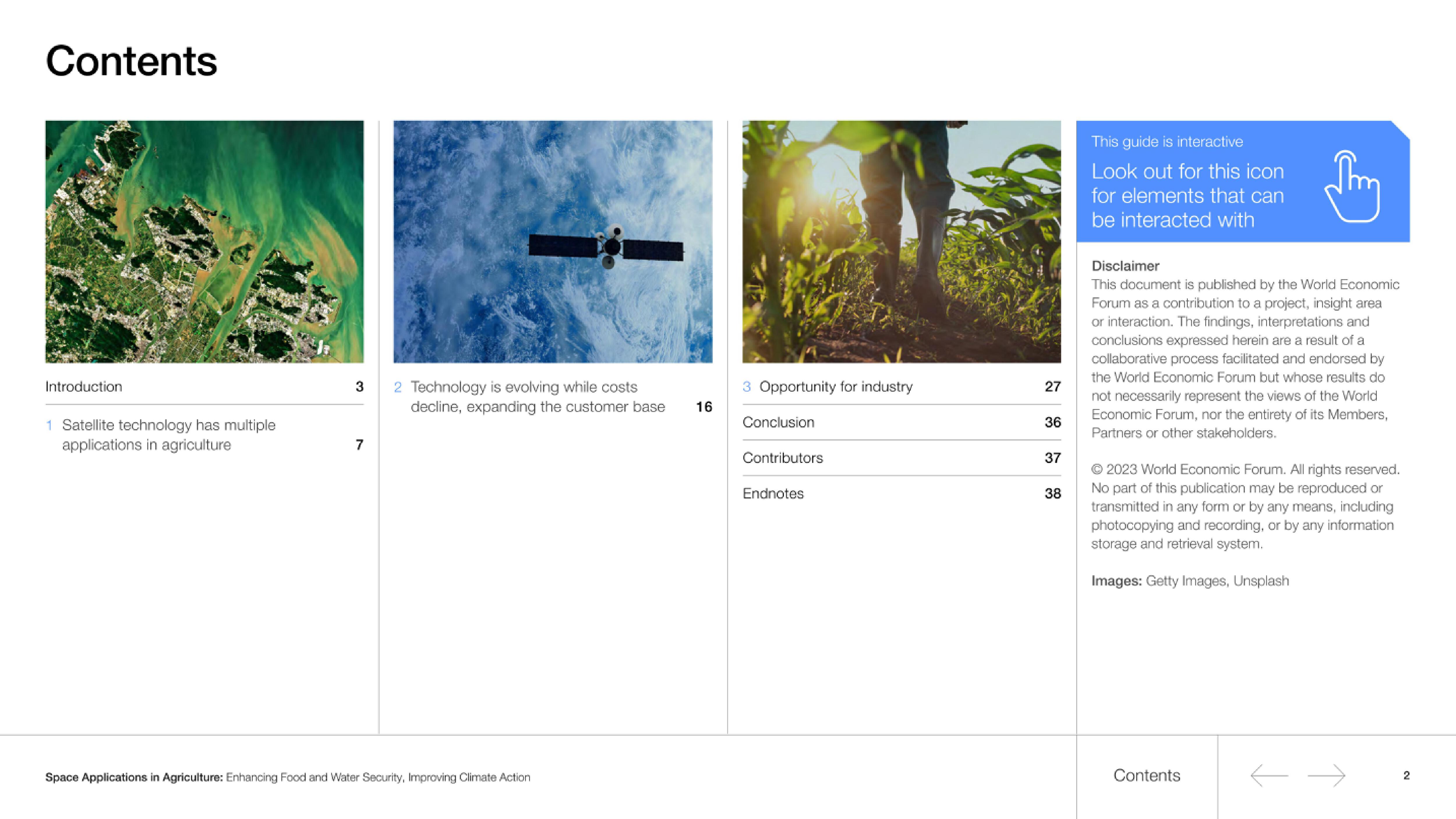The width and height of the screenshot is (1456, 819).
Task: Select the orbiting satellite photo thumbnail
Action: 553,241
